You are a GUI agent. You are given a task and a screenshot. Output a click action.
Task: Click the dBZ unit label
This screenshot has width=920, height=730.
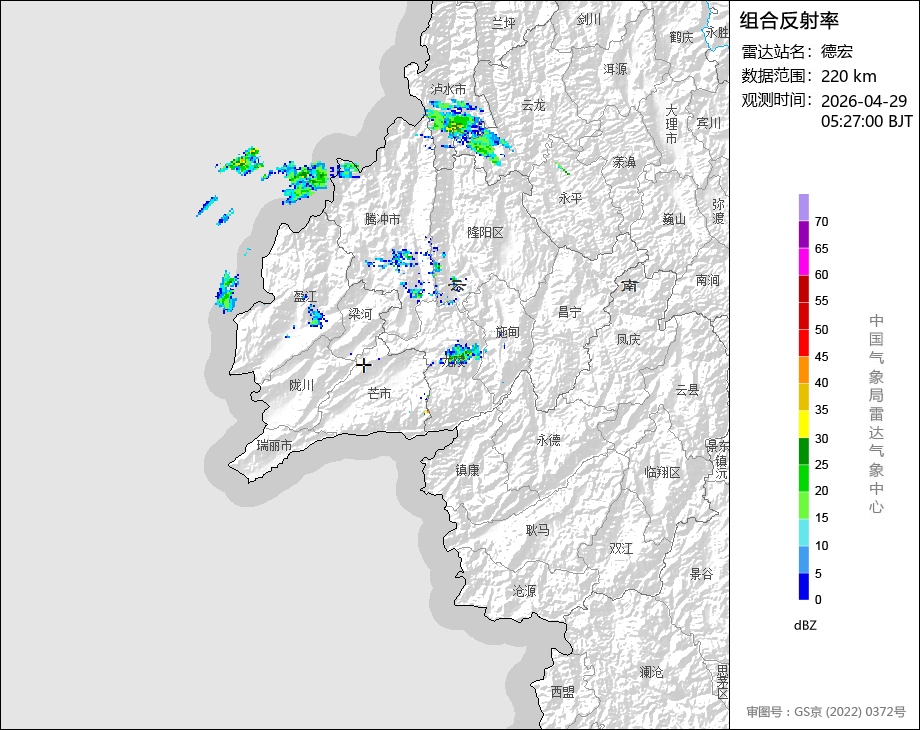coord(805,626)
